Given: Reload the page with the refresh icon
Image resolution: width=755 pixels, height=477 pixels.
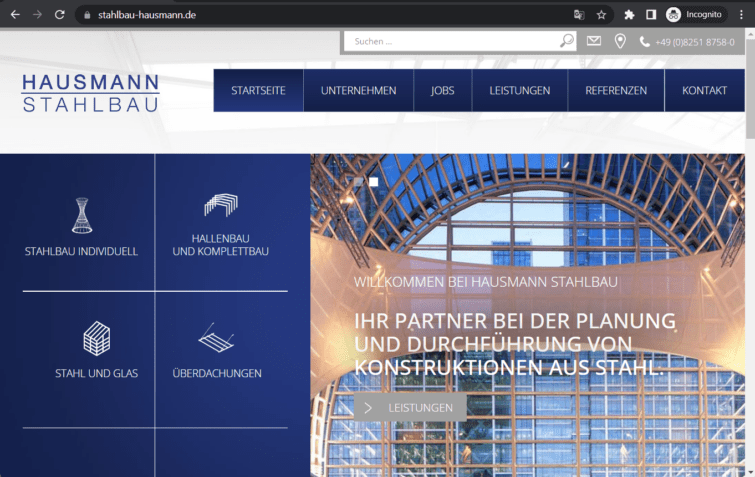Looking at the screenshot, I should click(59, 14).
